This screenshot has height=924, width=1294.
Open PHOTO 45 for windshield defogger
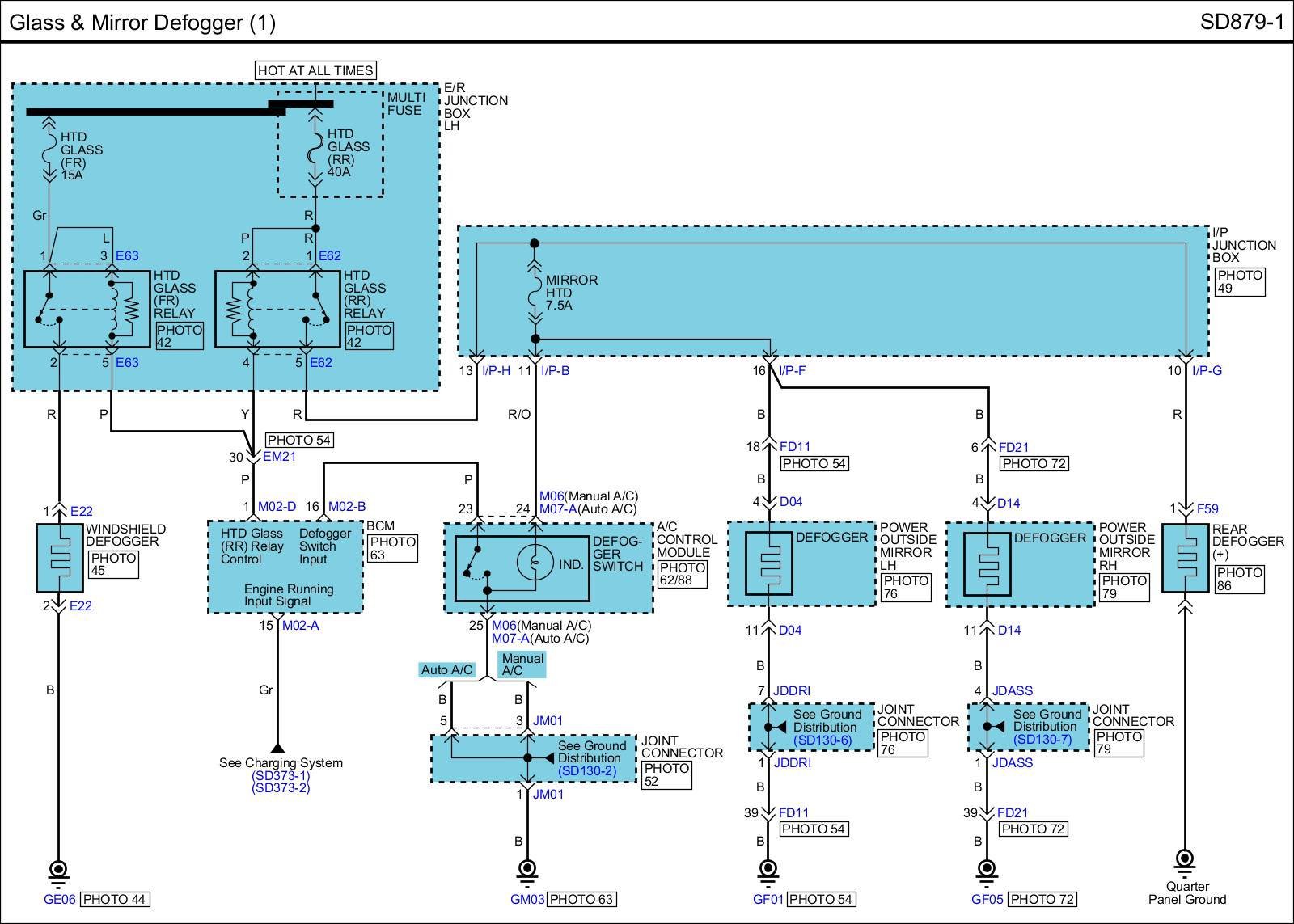click(113, 564)
